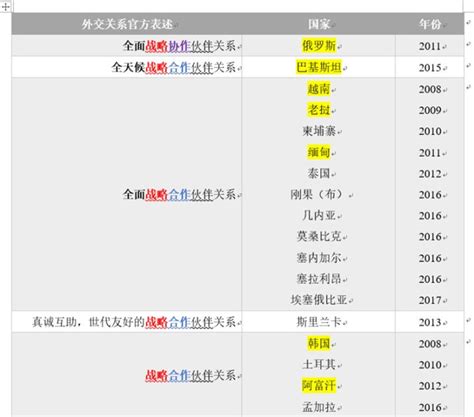Click the year 2012 in the 阿富汗 row
474x417 pixels.
coord(430,386)
